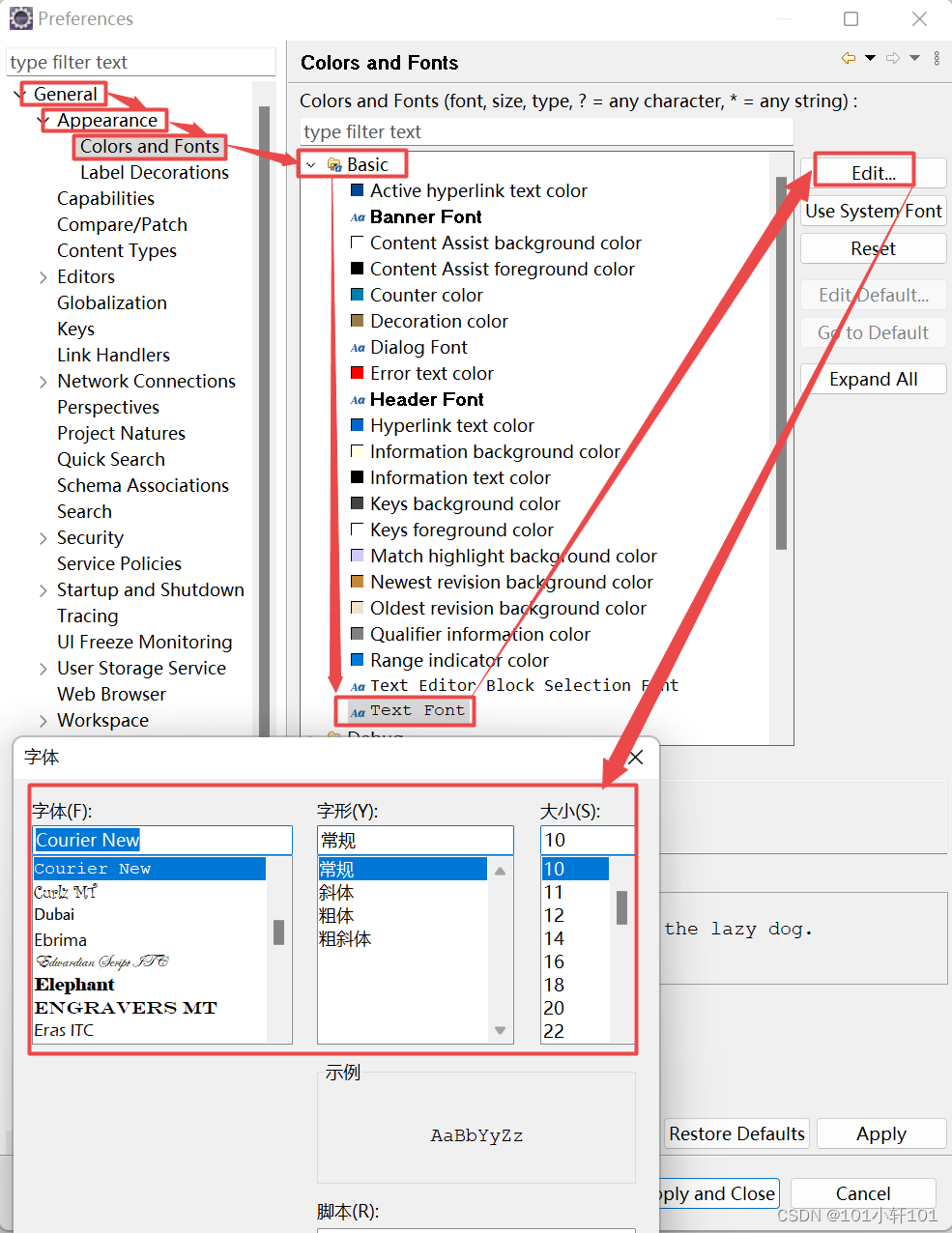Close the 字体 font dialog

click(x=635, y=758)
